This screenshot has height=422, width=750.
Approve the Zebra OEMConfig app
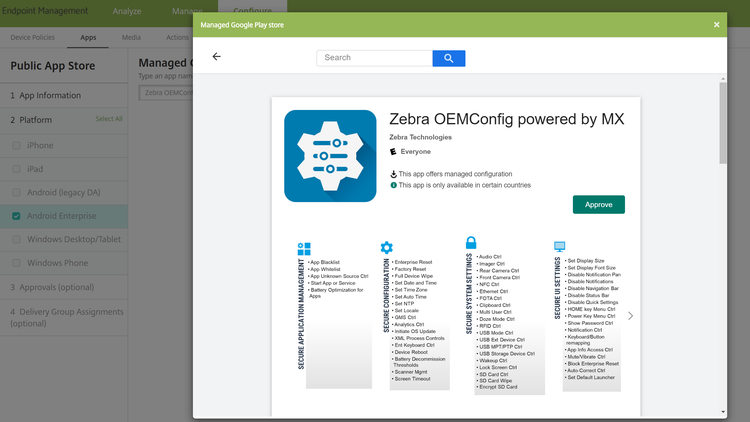[598, 204]
